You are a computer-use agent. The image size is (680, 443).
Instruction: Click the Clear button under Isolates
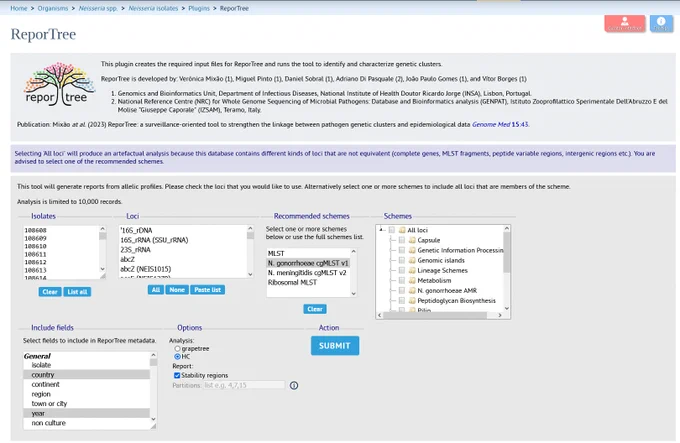point(50,292)
